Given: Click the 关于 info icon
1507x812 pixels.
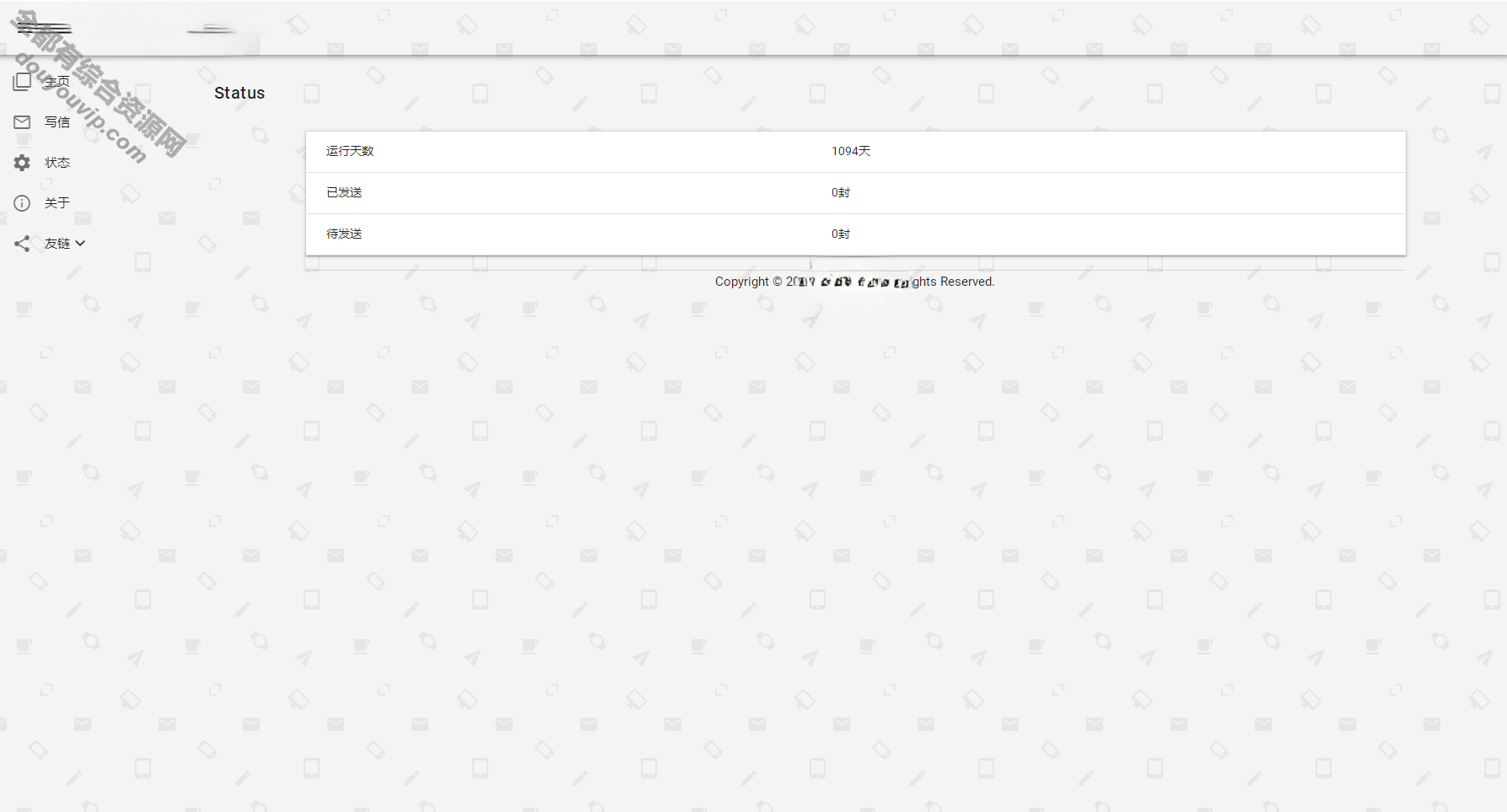Looking at the screenshot, I should (x=22, y=203).
